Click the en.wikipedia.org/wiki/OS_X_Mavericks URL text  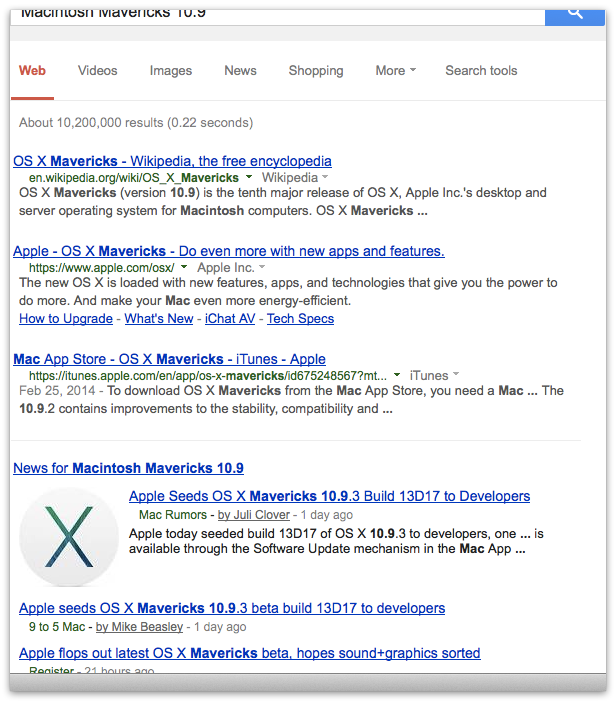tap(134, 178)
